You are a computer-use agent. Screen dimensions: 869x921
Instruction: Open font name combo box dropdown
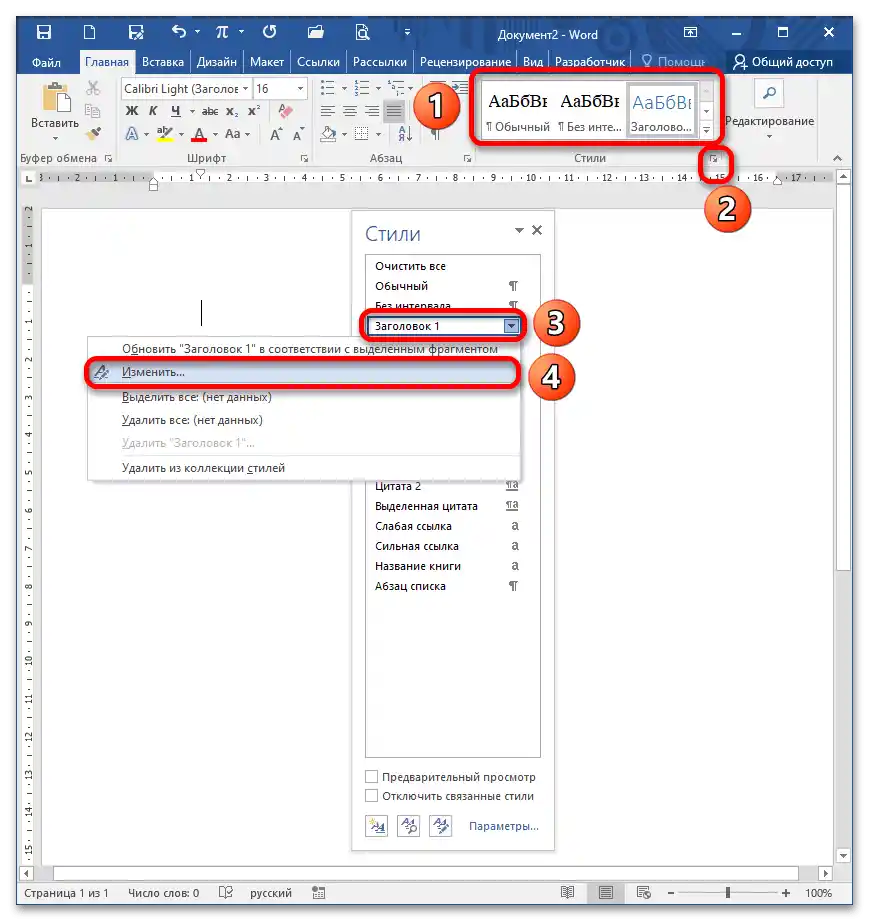(x=246, y=89)
